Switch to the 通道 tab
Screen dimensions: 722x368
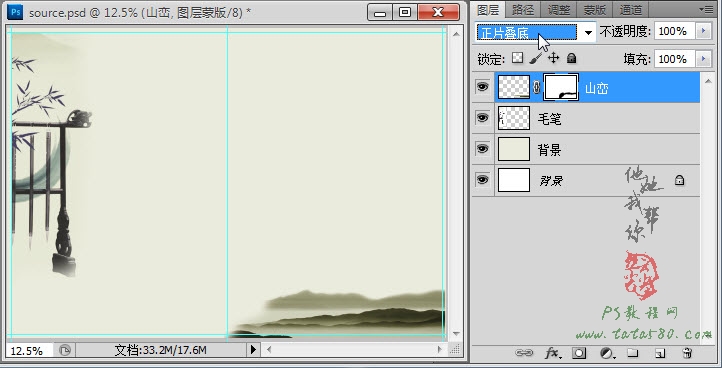pyautogui.click(x=630, y=9)
